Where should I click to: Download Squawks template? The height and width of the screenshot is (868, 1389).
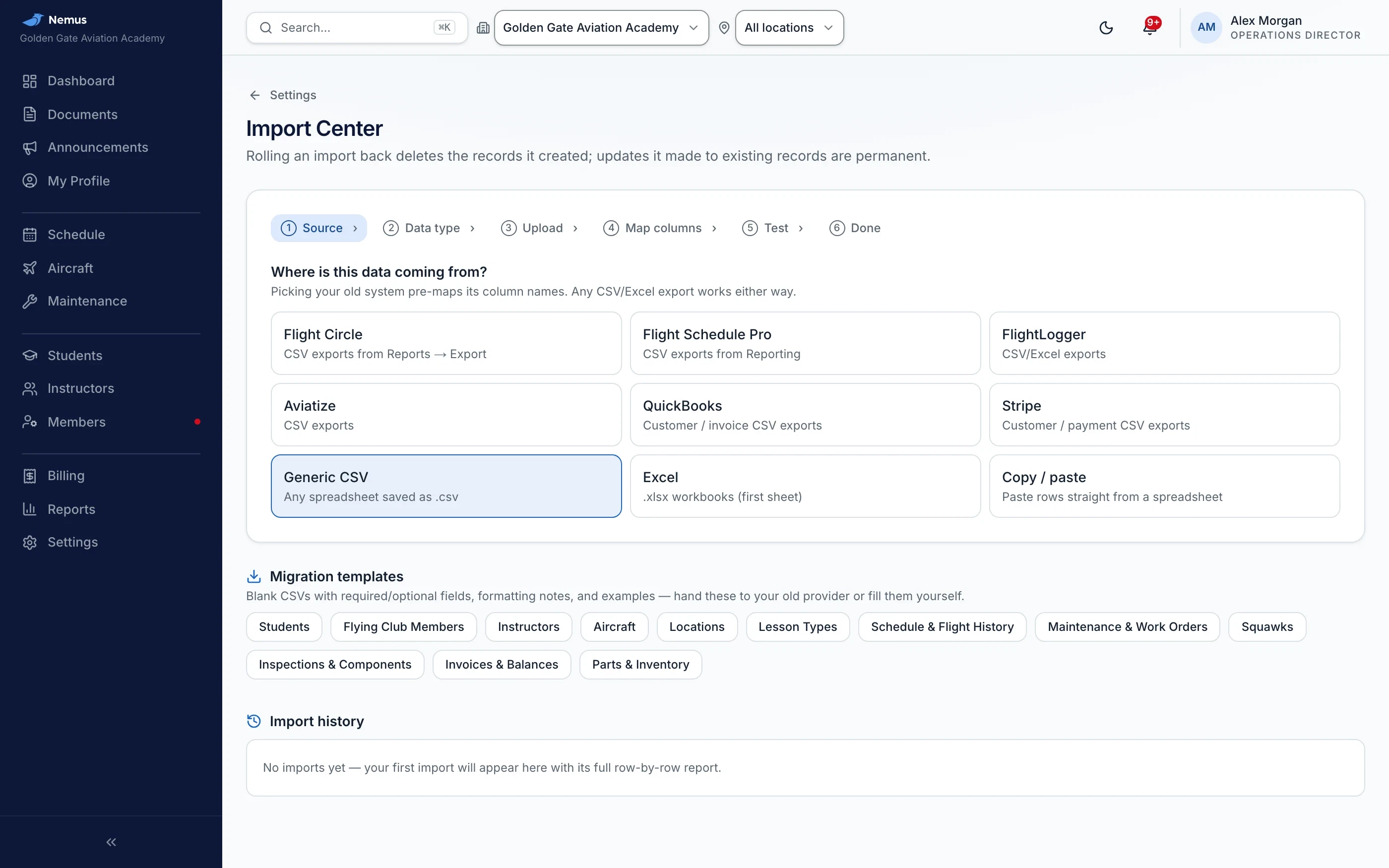point(1267,627)
